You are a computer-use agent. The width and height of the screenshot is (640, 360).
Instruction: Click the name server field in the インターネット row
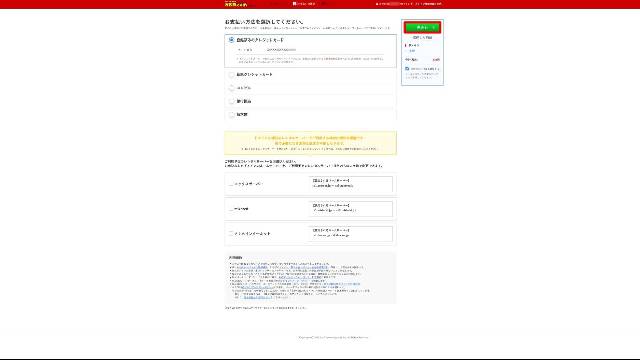coord(351,233)
